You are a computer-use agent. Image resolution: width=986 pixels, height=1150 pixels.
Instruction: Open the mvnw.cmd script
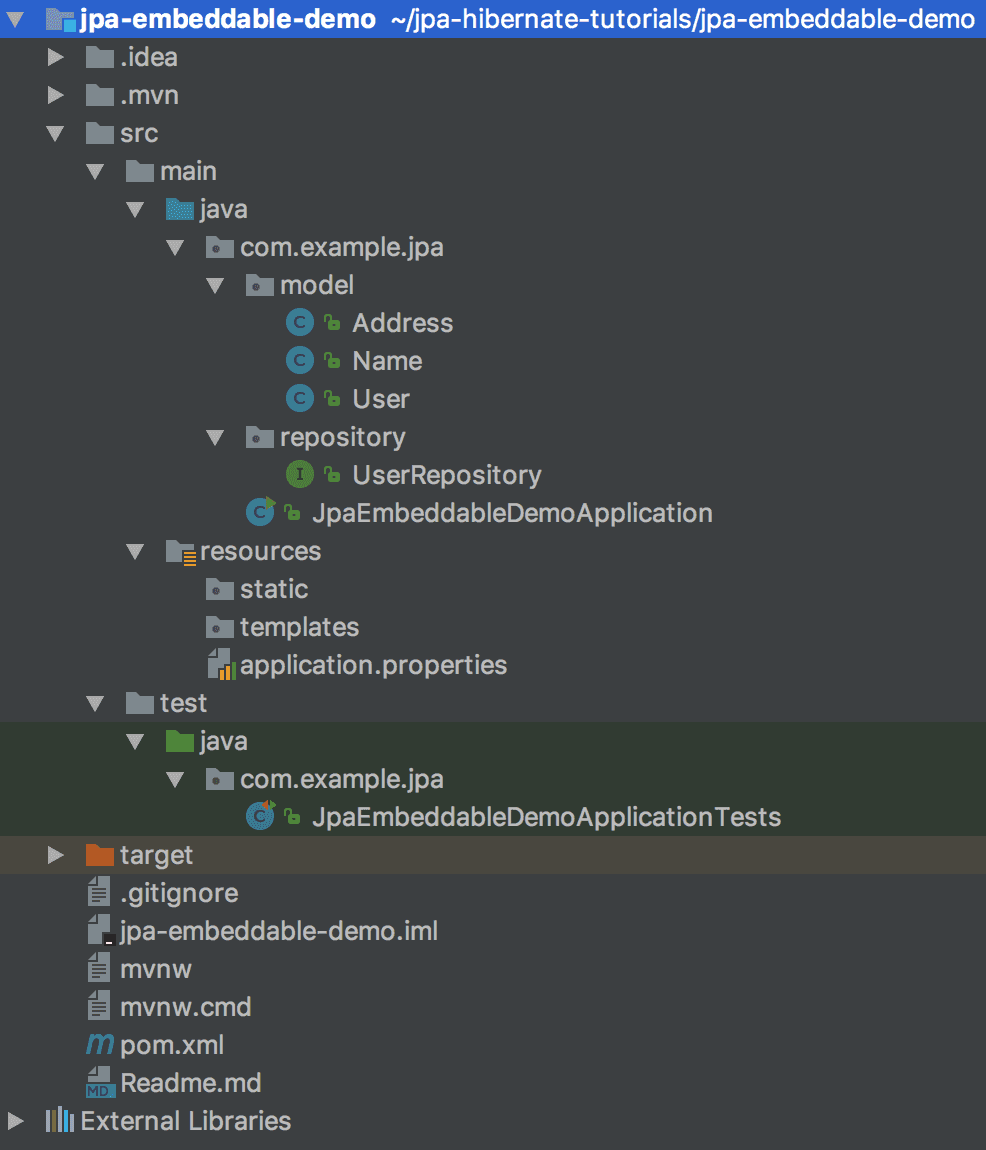[x=183, y=1006]
